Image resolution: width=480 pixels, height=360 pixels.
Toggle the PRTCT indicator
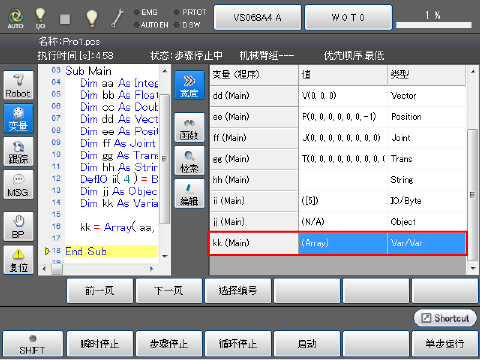click(190, 12)
